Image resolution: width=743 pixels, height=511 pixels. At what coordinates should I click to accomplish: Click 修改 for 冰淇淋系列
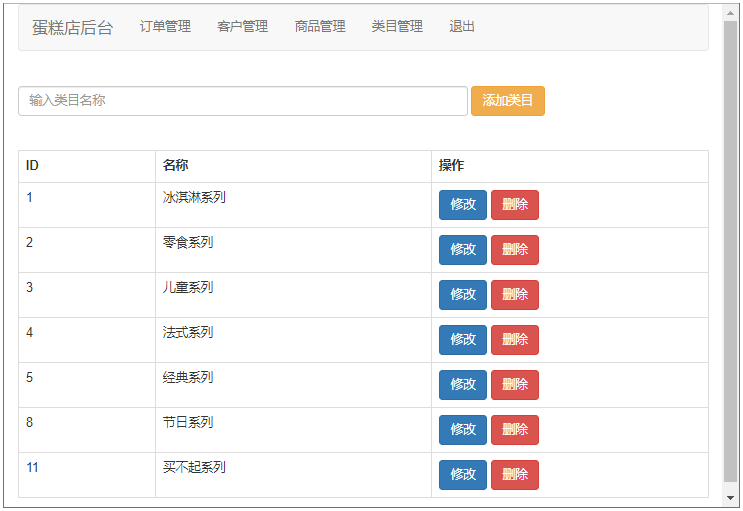pos(462,205)
